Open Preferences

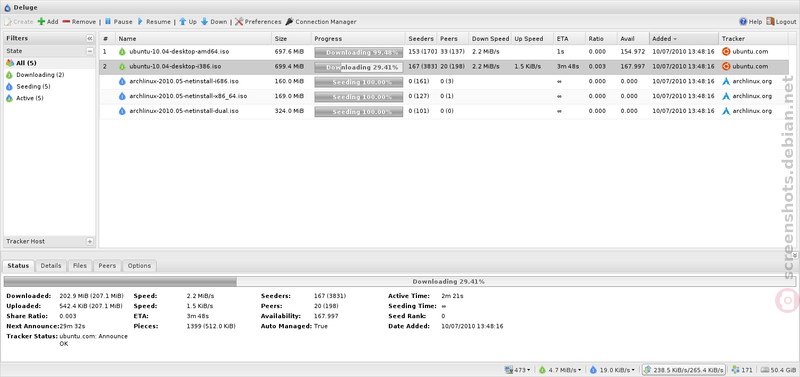[x=258, y=22]
